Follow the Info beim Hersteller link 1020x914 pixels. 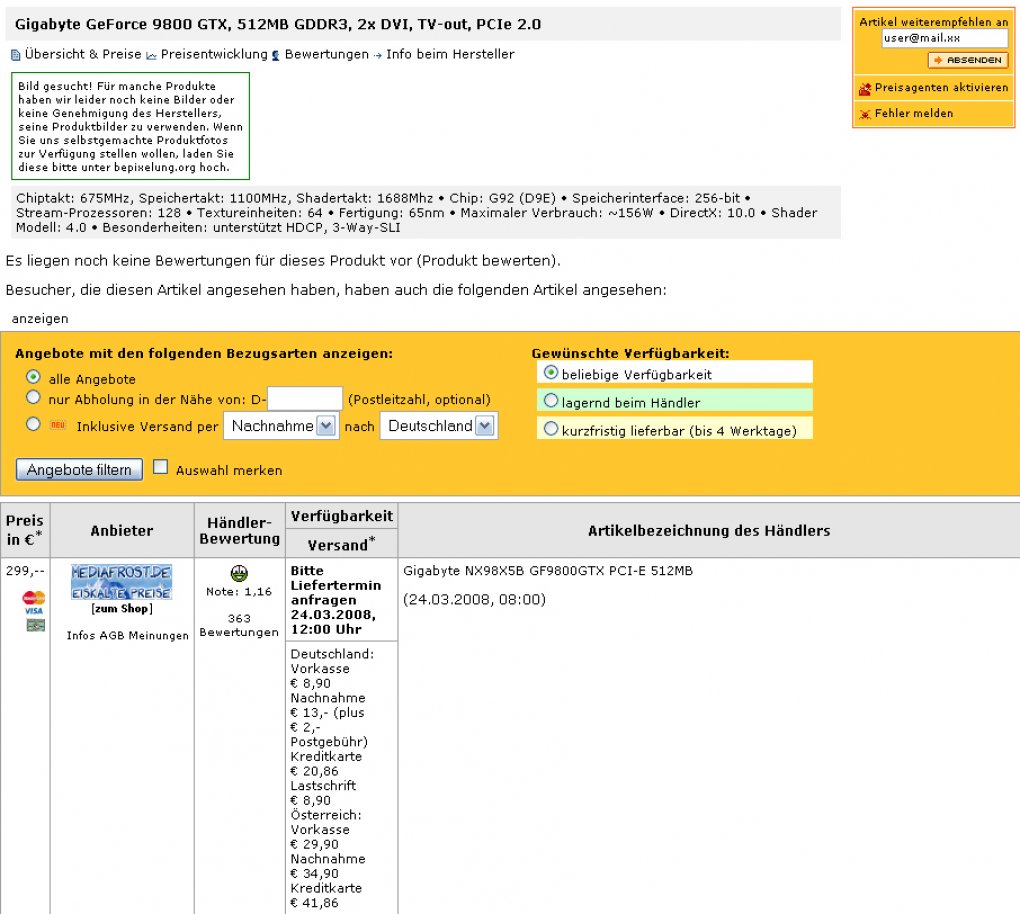(x=450, y=54)
